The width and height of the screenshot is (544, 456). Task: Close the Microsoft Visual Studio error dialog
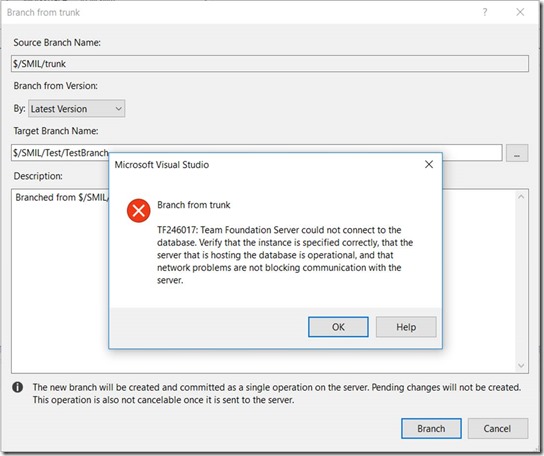pos(429,164)
